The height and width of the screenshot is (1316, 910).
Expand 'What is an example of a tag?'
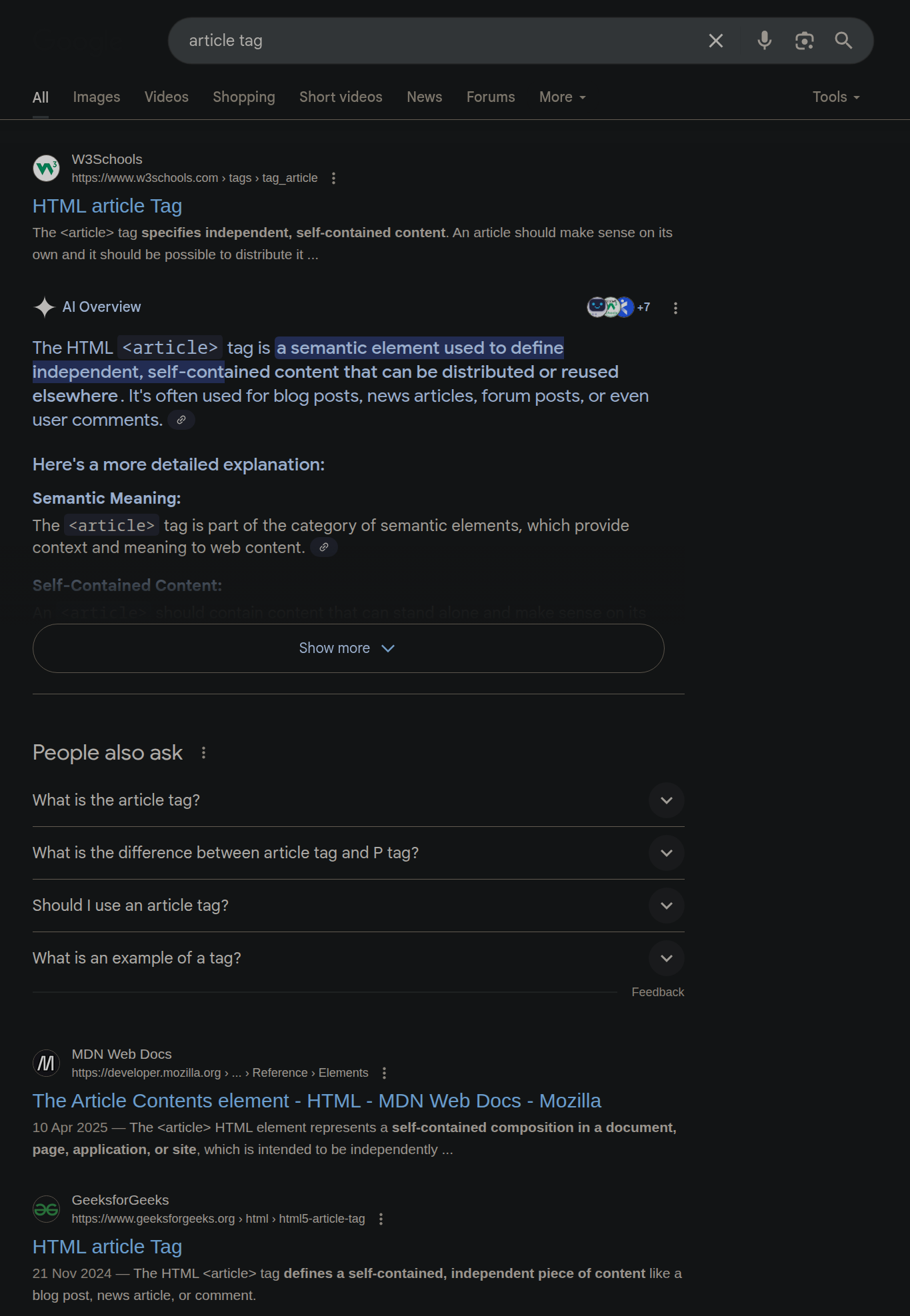click(359, 958)
